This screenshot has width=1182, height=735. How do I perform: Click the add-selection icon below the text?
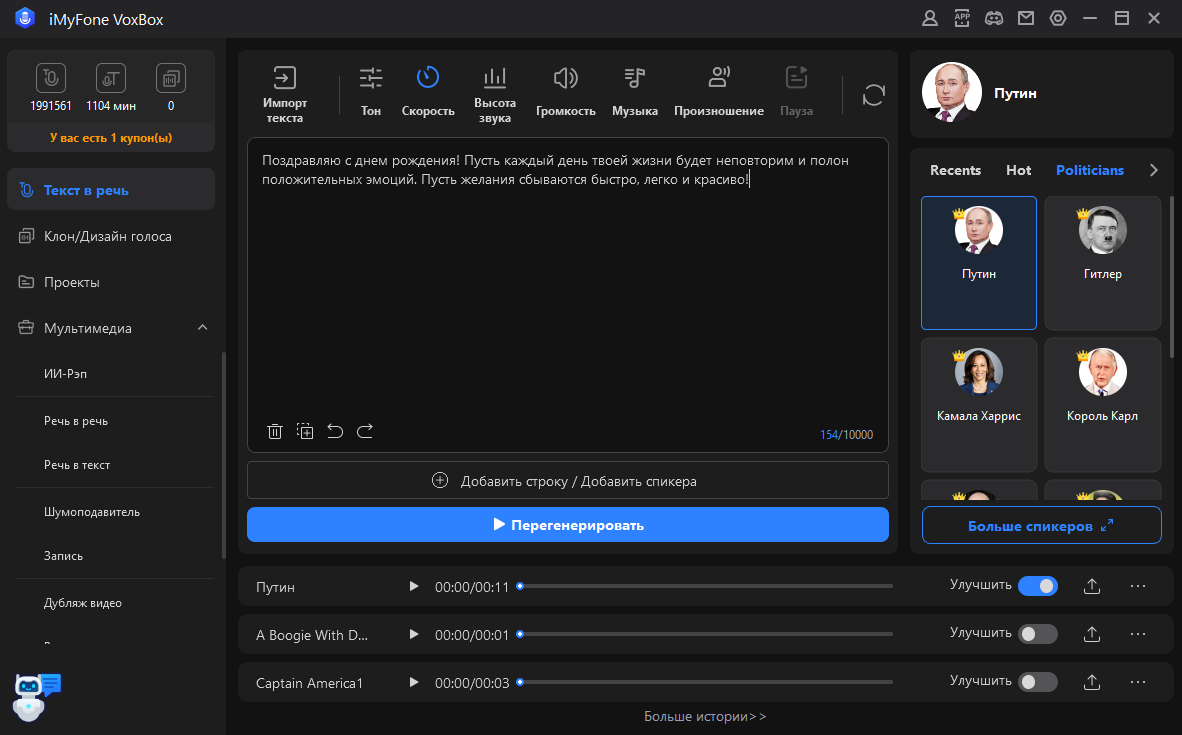(x=305, y=431)
